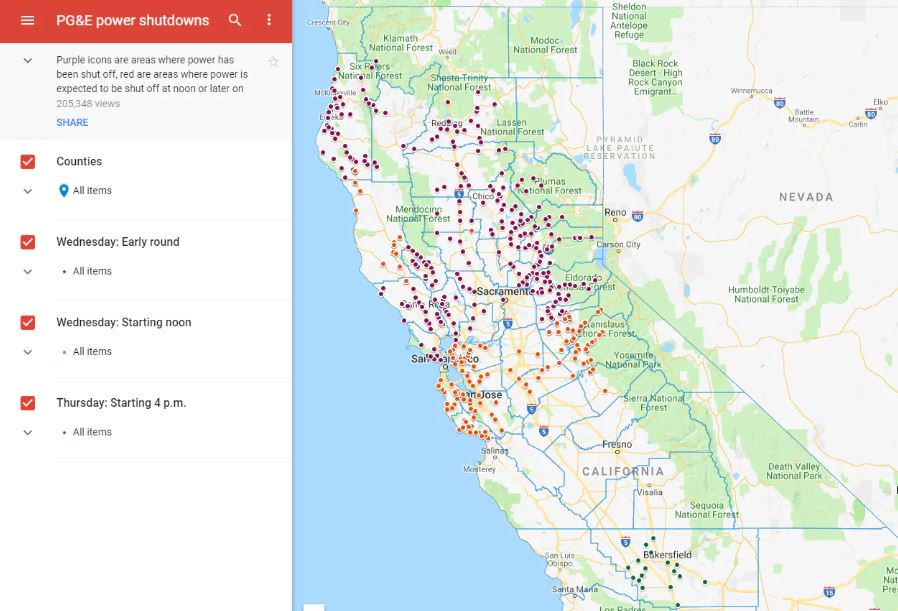Expand All items under Counties
The image size is (898, 611).
(x=28, y=191)
